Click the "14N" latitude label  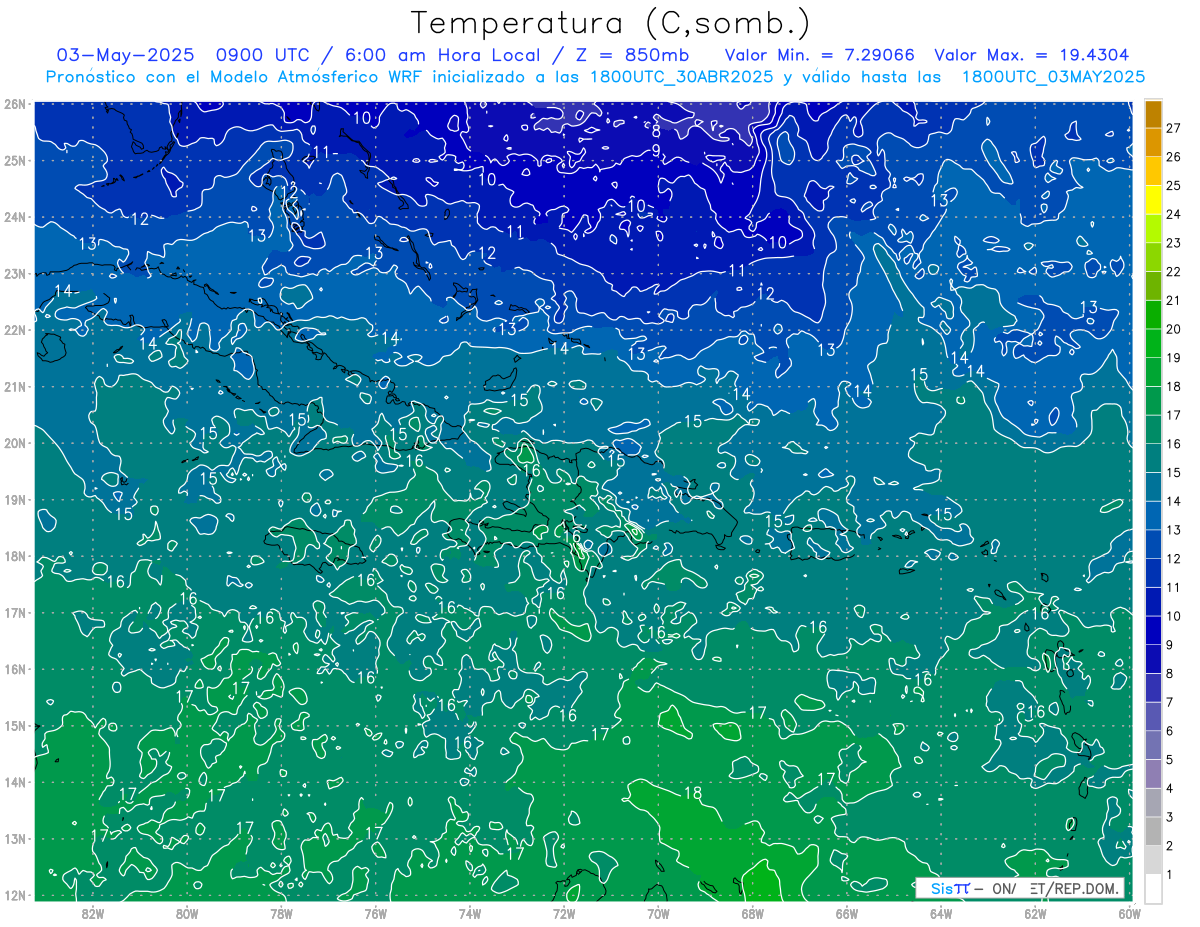point(14,782)
